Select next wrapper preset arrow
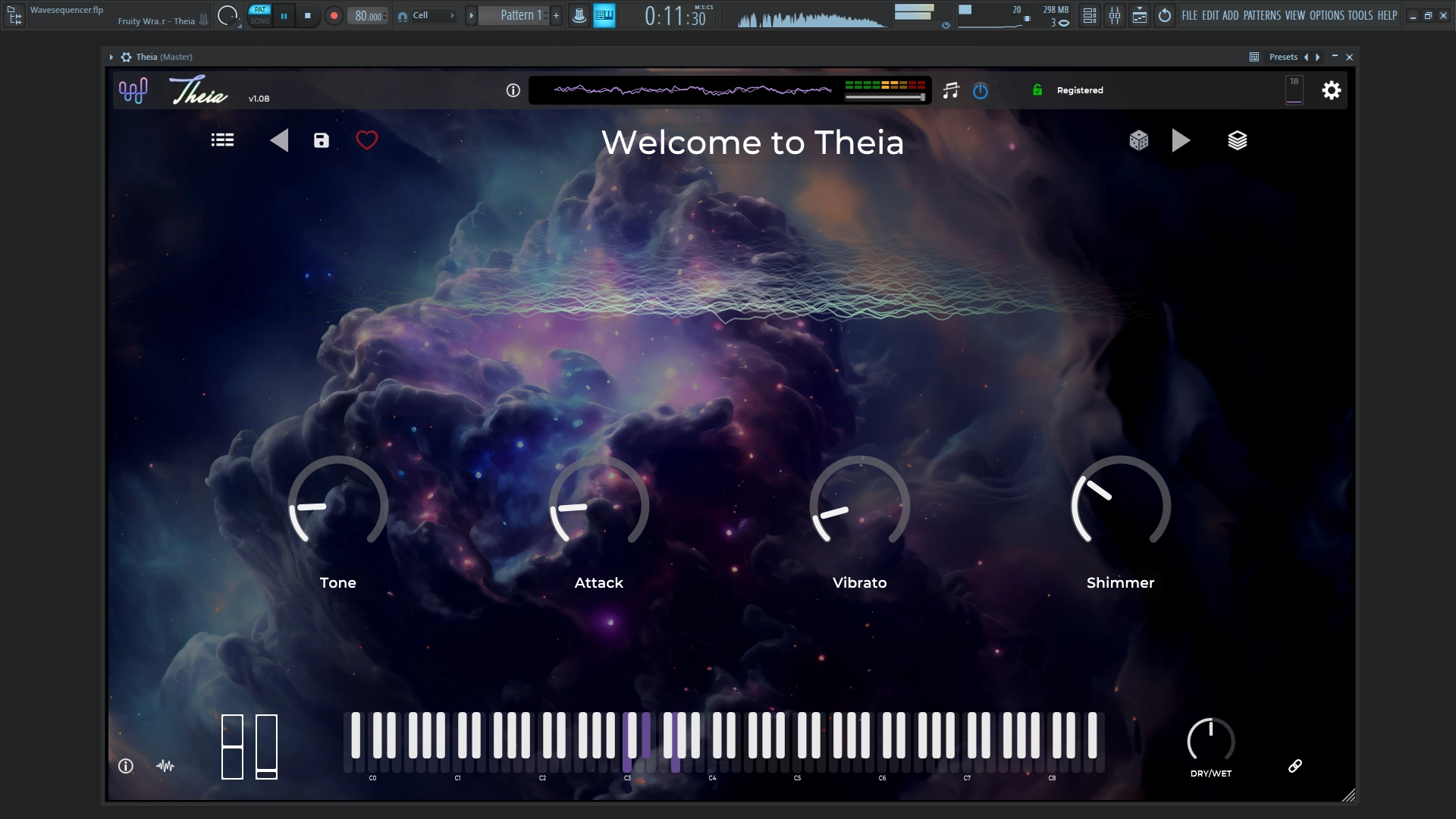The height and width of the screenshot is (819, 1456). tap(1318, 57)
